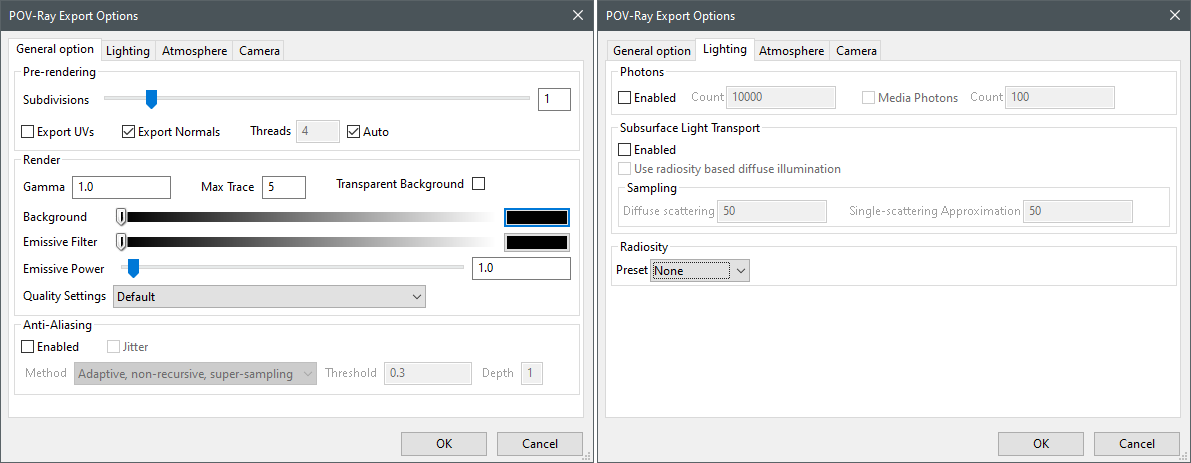Viewport: 1191px width, 463px height.
Task: Click the Emissive Filter slider handle
Action: tap(121, 243)
